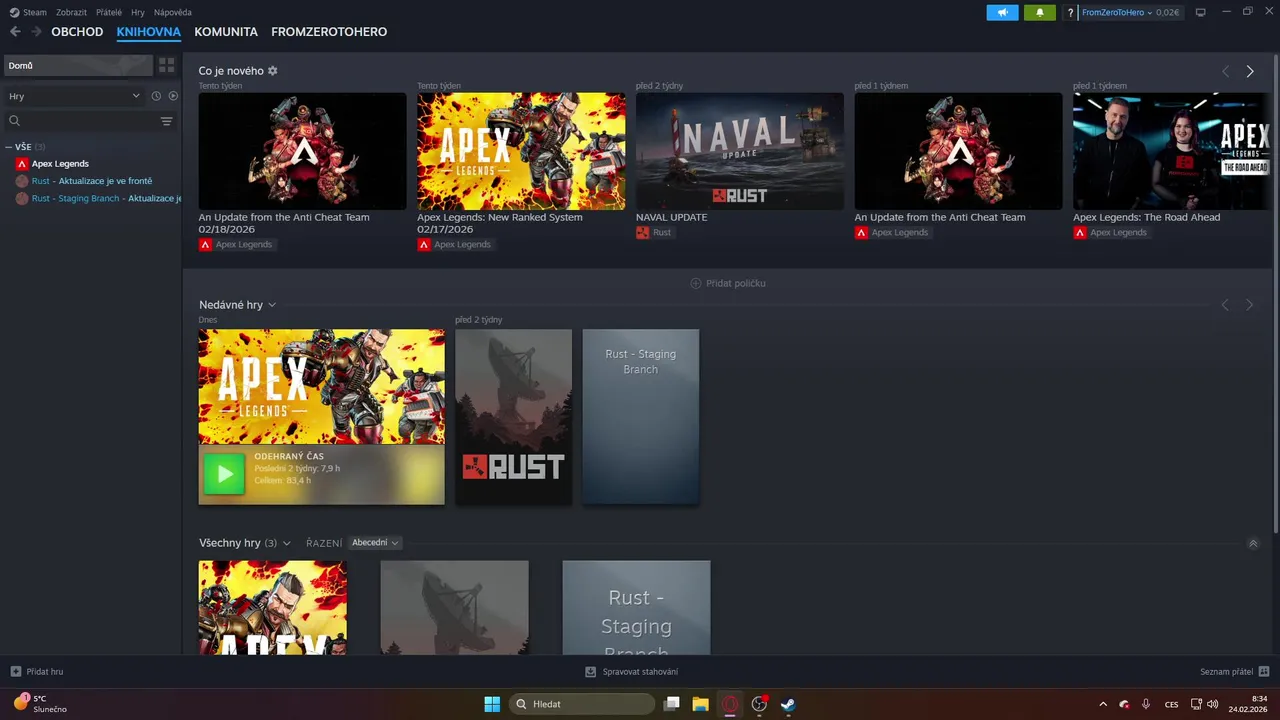The image size is (1280, 720).
Task: Switch to Big Picture mode monitor icon
Action: (1201, 13)
